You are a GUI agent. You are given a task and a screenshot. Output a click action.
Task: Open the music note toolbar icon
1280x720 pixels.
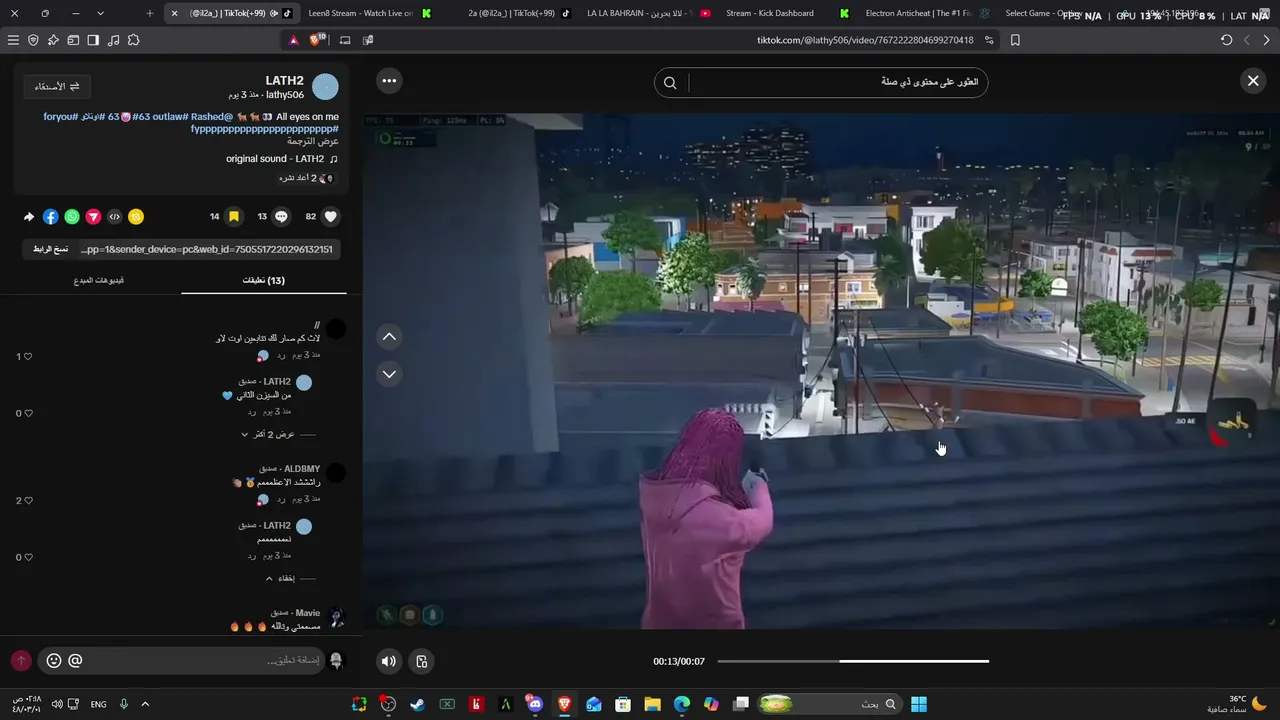coord(113,40)
